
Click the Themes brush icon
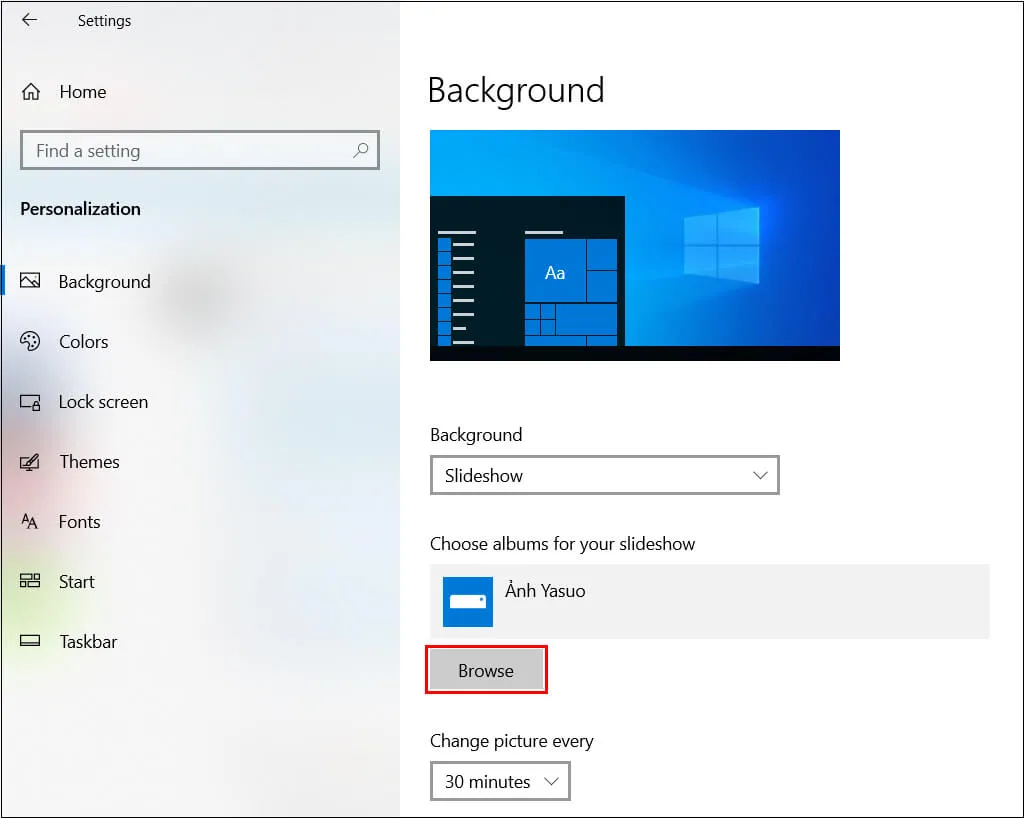(x=30, y=462)
